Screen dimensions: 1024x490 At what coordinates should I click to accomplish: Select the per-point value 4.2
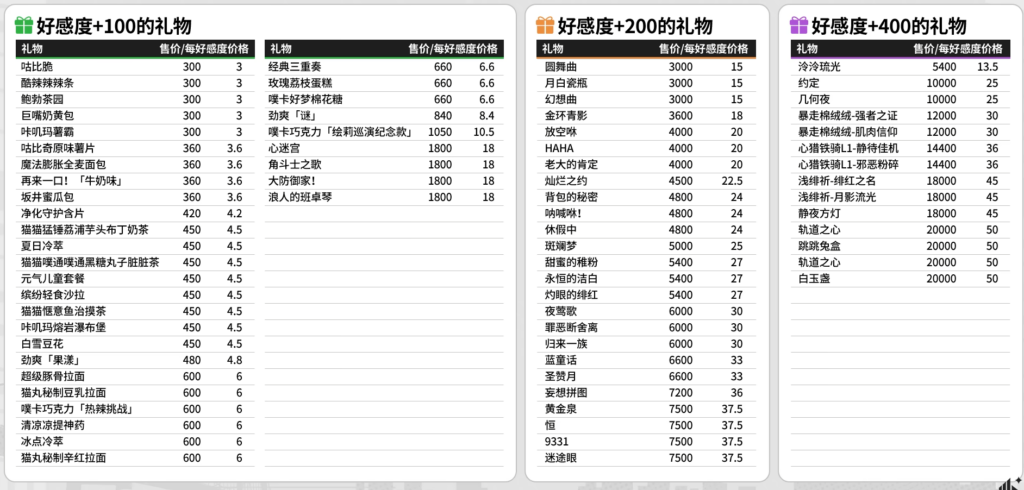point(234,214)
